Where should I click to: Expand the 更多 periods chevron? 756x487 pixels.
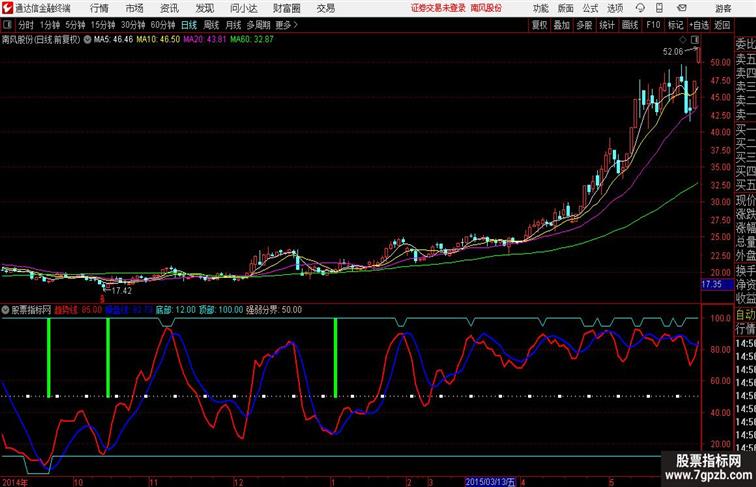point(287,25)
